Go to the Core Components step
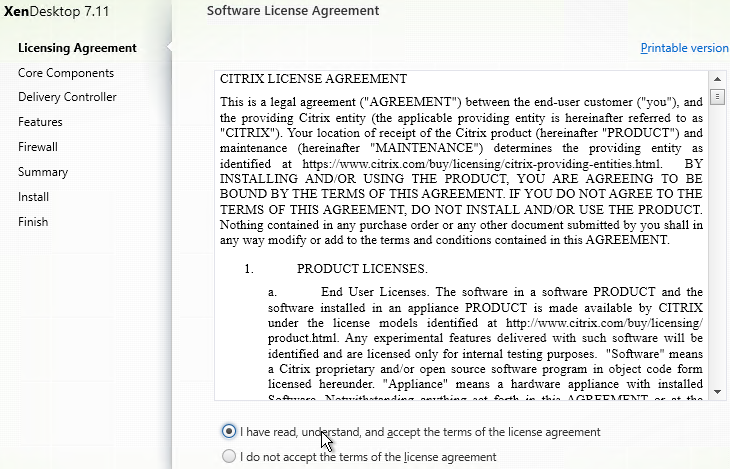Viewport: 730px width, 469px height. 66,73
